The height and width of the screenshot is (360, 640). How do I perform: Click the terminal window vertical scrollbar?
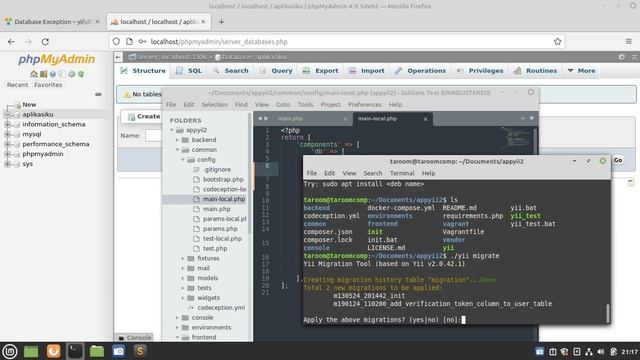click(x=607, y=313)
